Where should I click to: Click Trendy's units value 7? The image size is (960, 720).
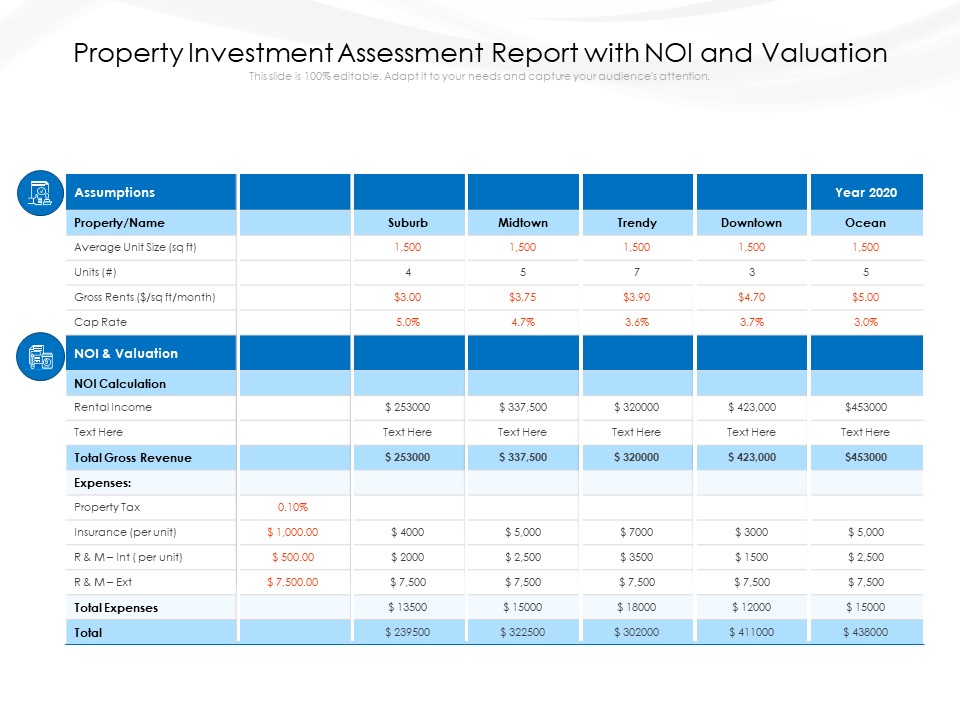637,272
